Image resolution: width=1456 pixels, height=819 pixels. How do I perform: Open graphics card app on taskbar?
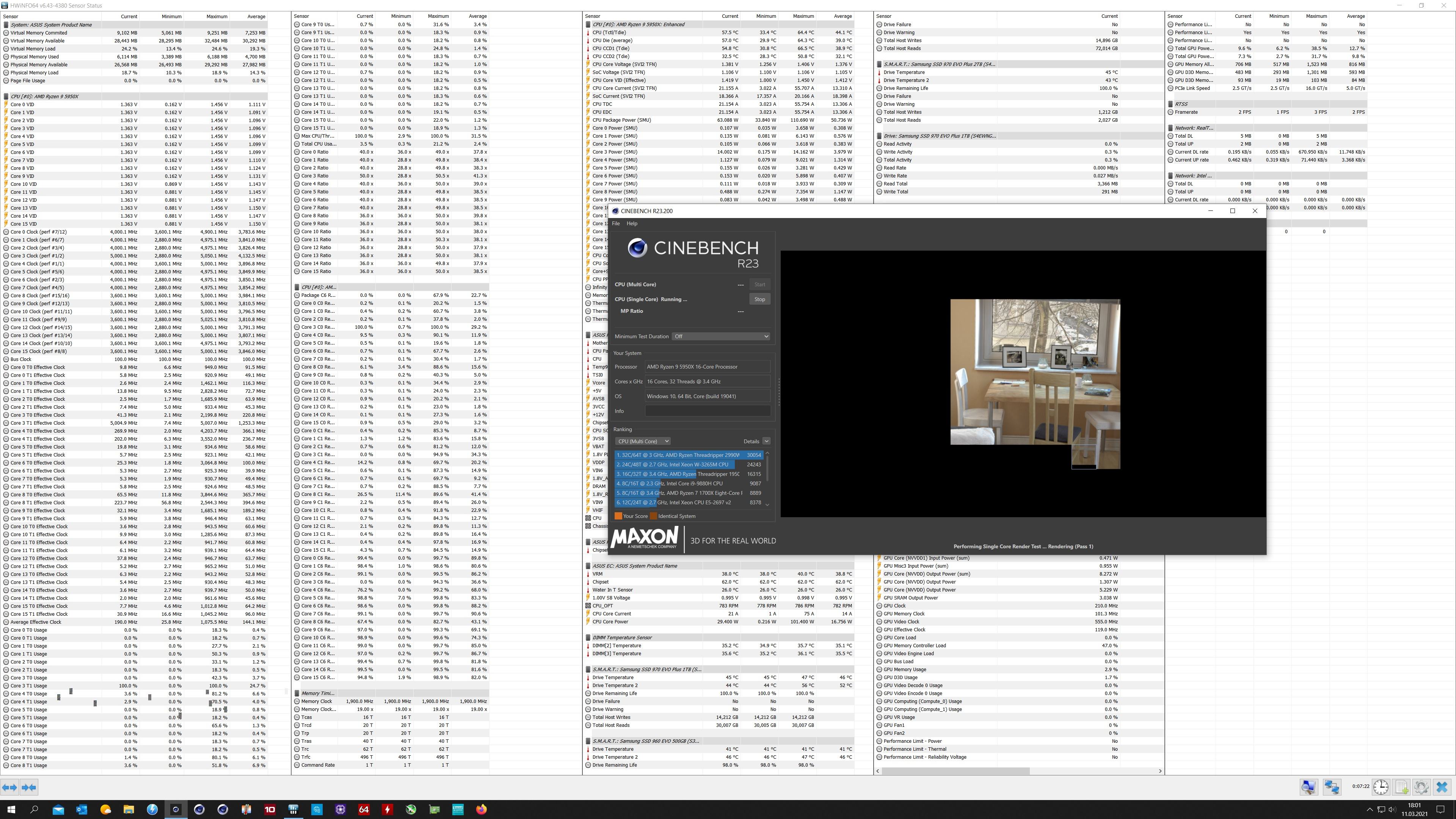coord(434,810)
